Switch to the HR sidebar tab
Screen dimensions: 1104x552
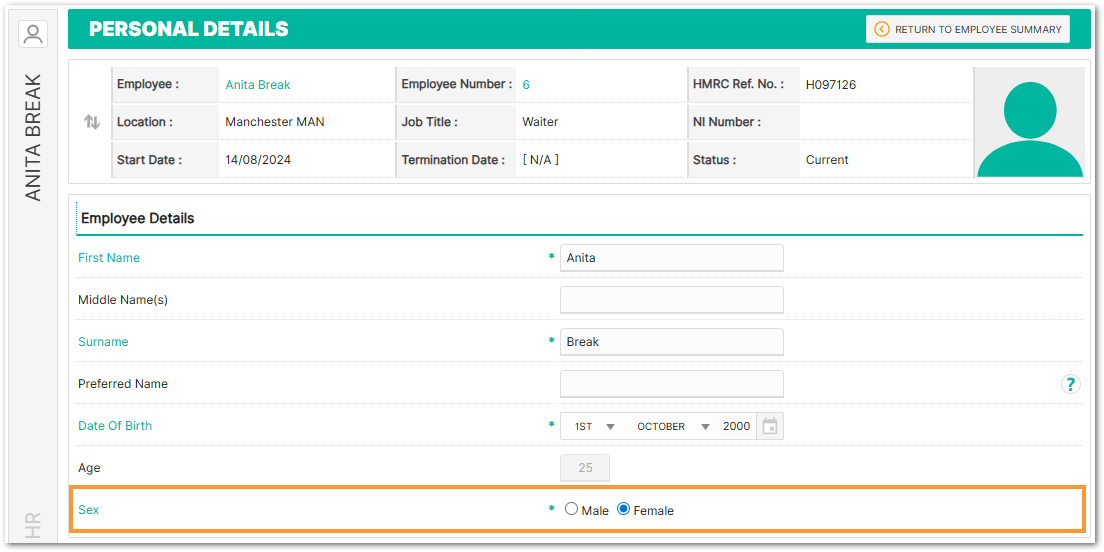click(x=33, y=524)
